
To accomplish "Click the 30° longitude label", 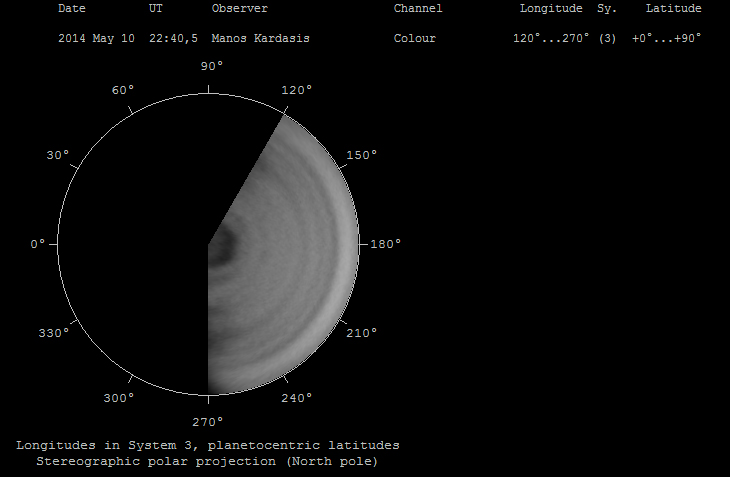I will [57, 155].
